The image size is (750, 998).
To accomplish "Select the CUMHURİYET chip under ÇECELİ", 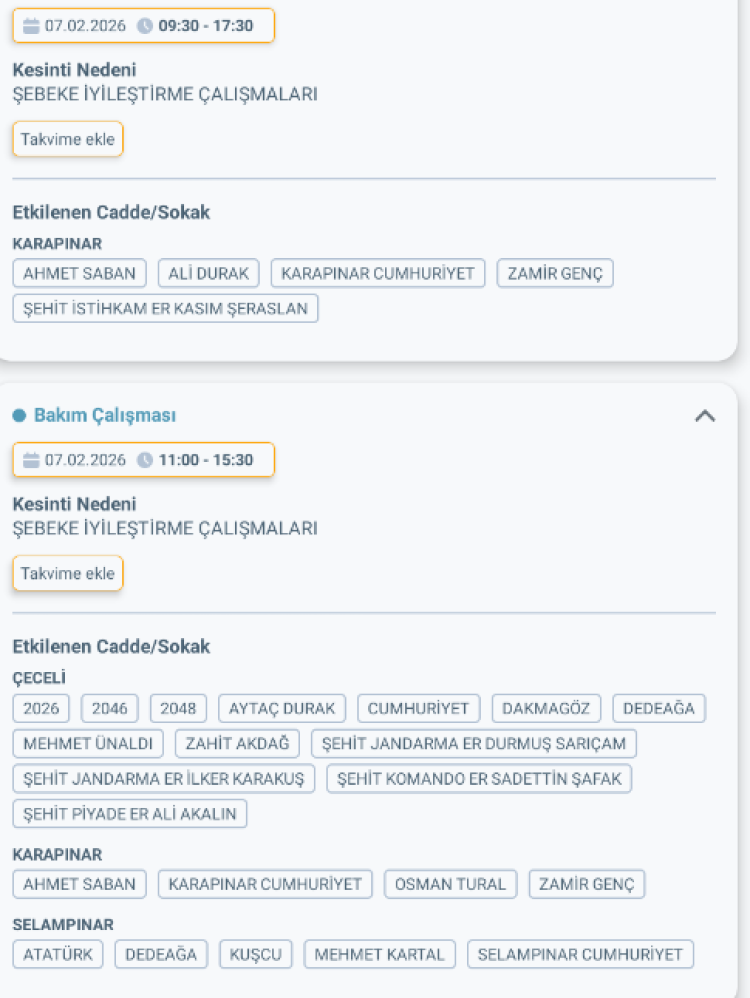I will 420,708.
